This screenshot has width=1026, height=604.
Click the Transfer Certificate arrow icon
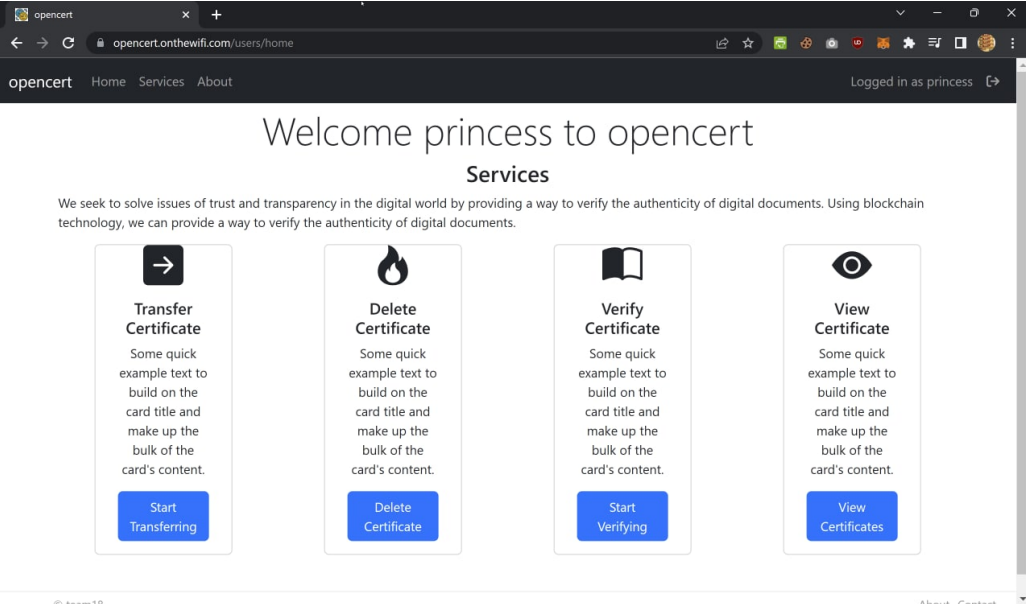click(163, 265)
